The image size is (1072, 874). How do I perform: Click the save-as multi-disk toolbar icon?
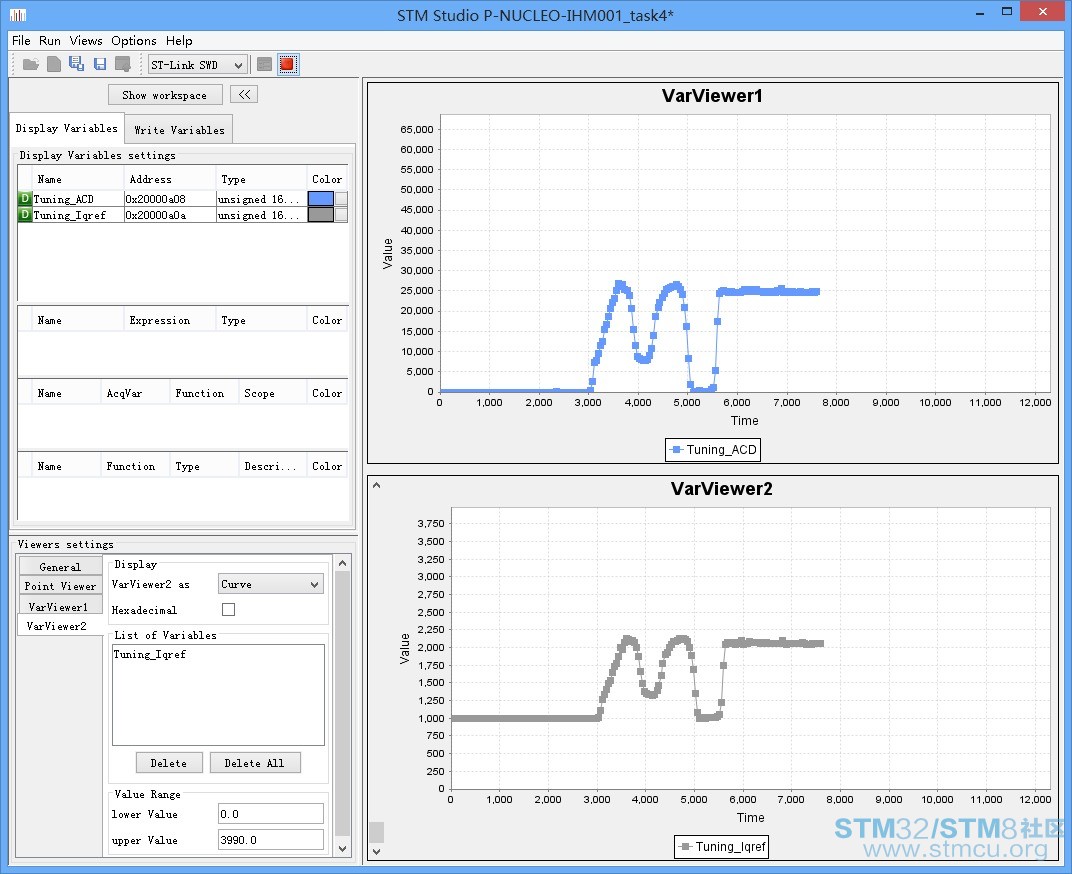tap(77, 64)
